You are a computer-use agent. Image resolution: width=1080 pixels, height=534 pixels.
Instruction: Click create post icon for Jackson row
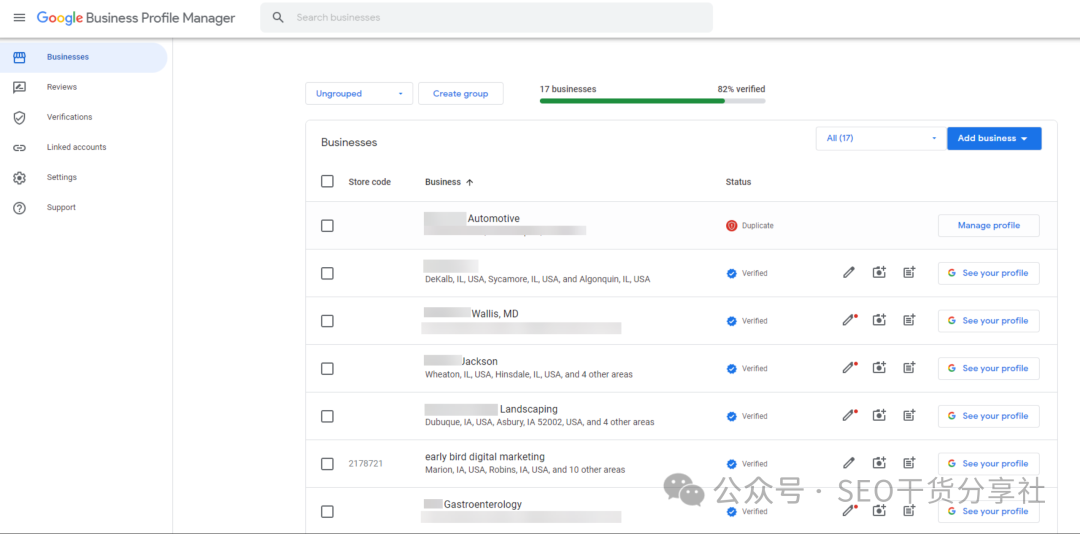click(909, 368)
